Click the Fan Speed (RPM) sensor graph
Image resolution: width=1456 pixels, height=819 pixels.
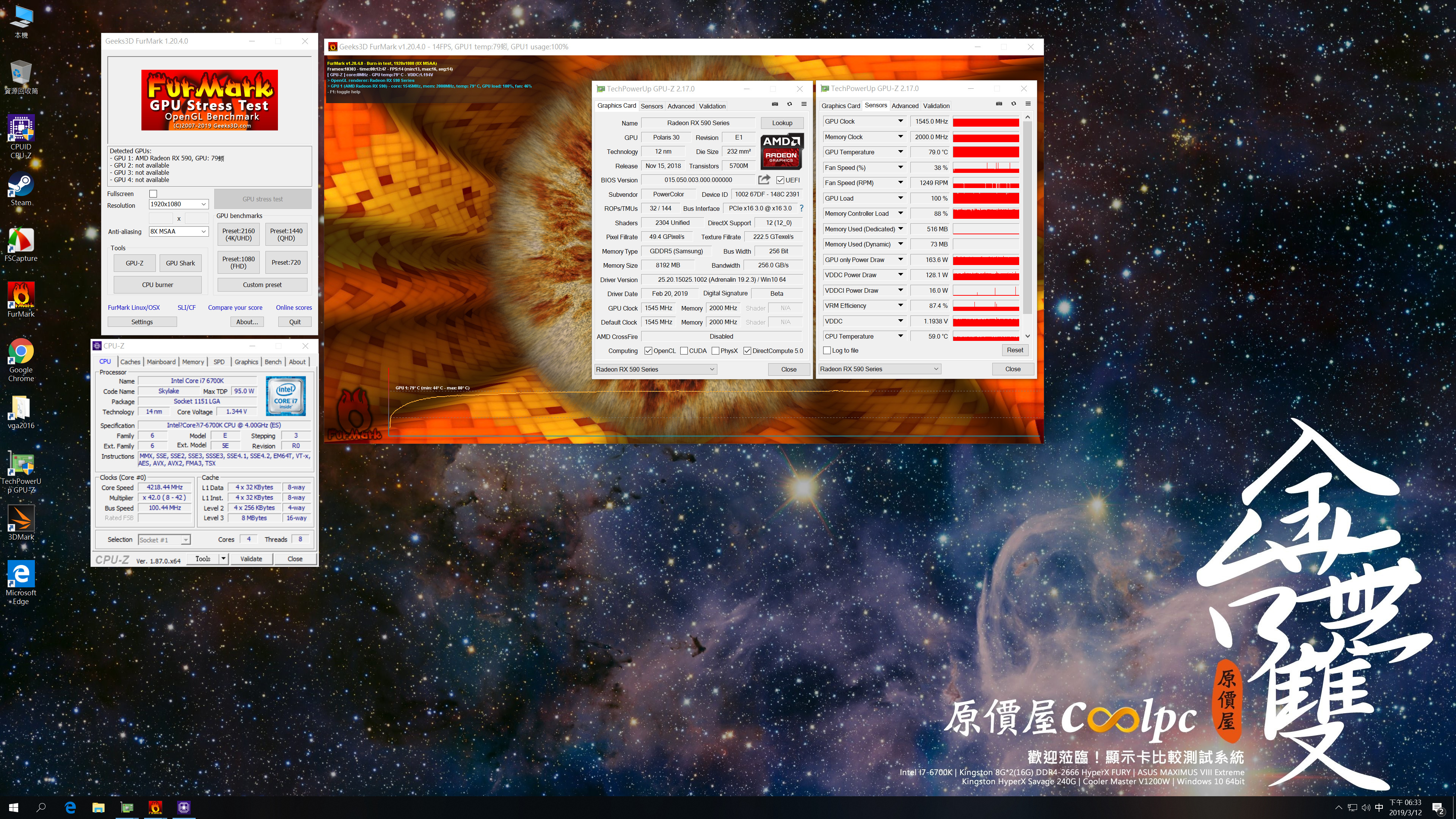pos(986,183)
